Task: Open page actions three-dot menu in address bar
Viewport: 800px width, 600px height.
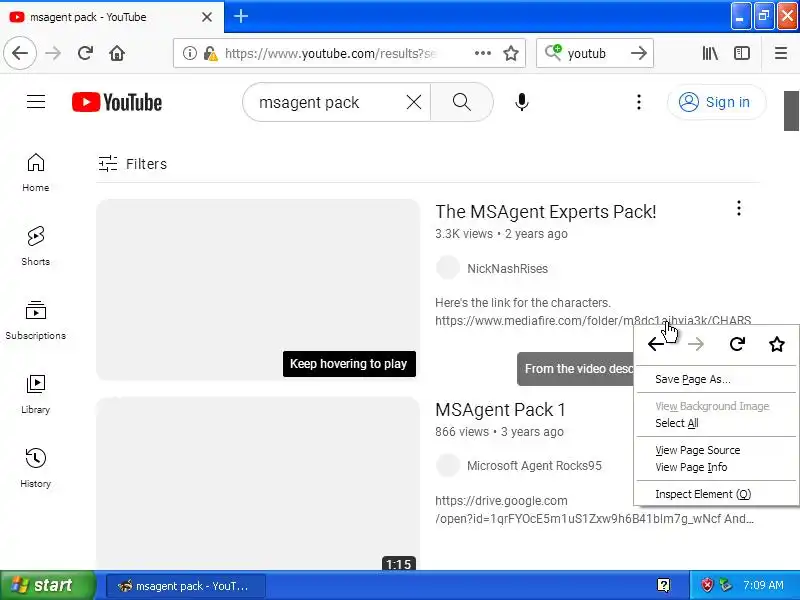Action: pyautogui.click(x=483, y=53)
